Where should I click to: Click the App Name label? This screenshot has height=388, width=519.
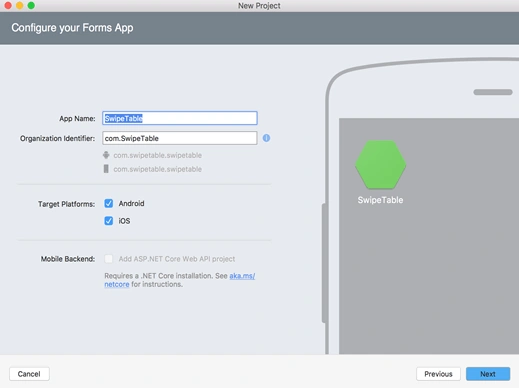[x=77, y=119]
